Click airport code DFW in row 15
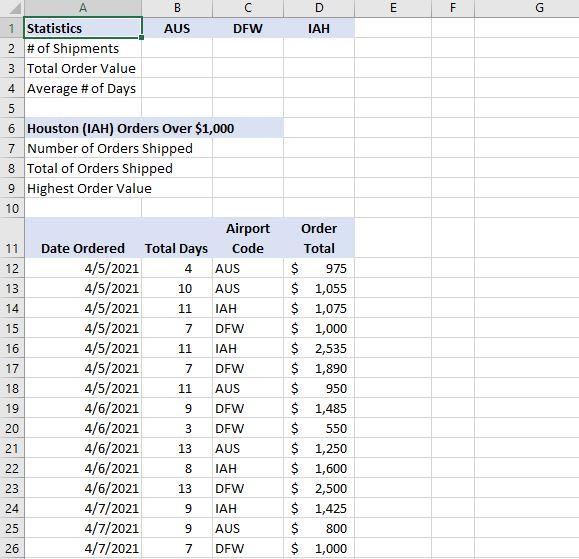The image size is (579, 559). coord(248,328)
